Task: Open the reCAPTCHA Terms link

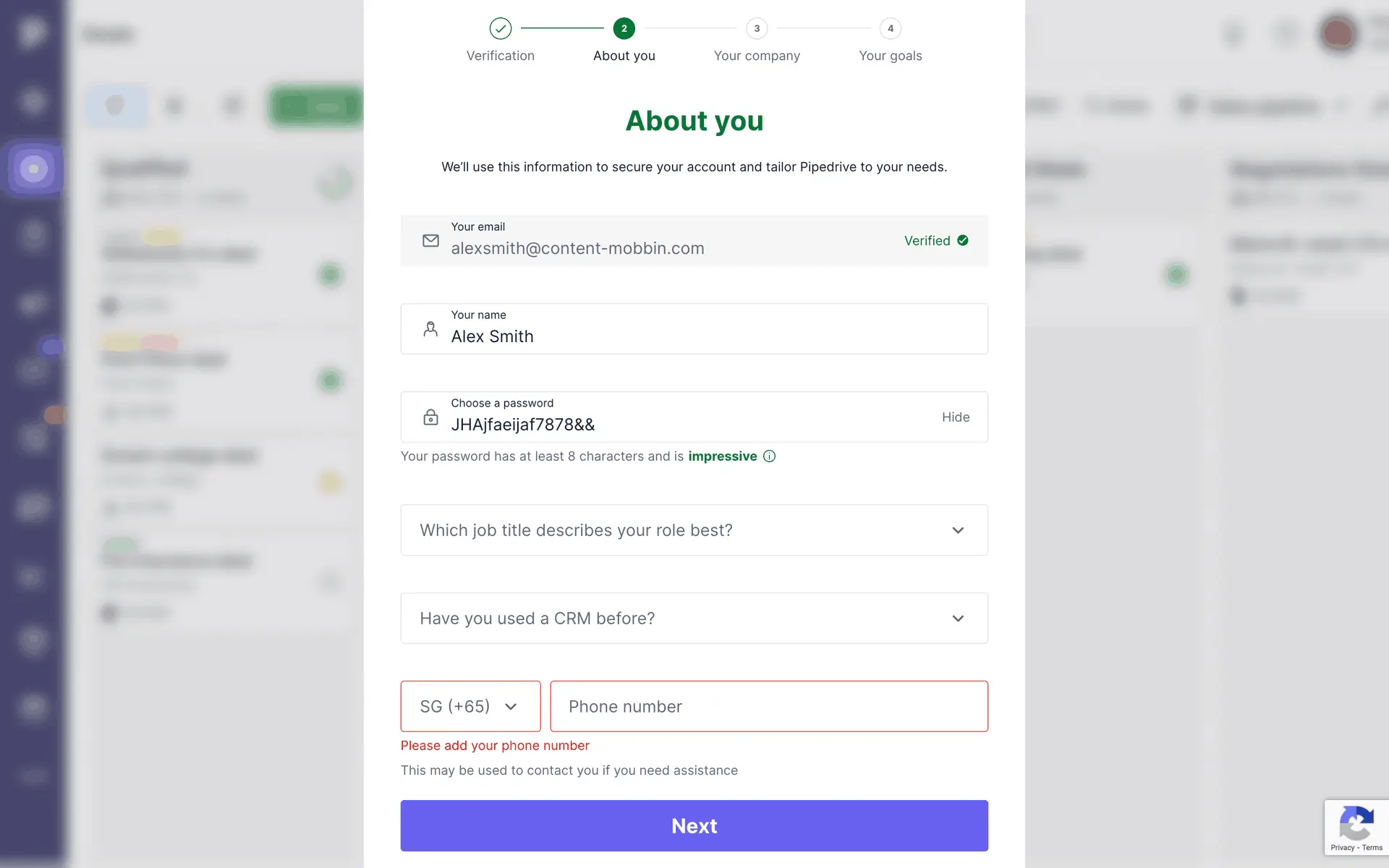Action: click(x=1372, y=848)
